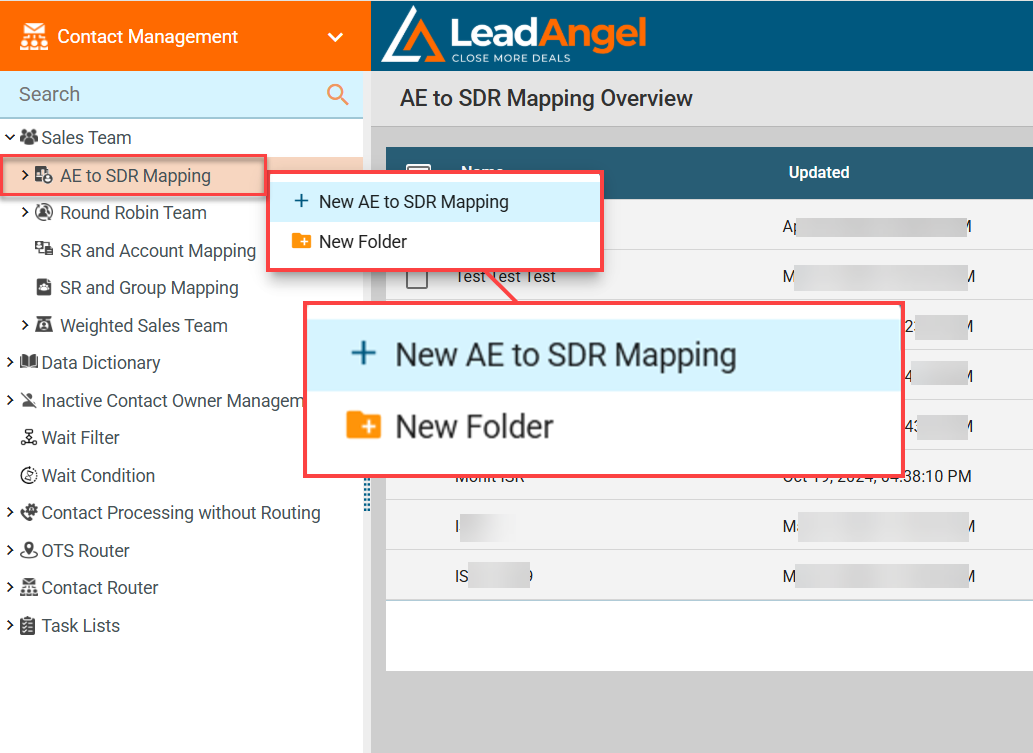This screenshot has width=1033, height=753.
Task: Sort by the Updated column header
Action: (818, 172)
